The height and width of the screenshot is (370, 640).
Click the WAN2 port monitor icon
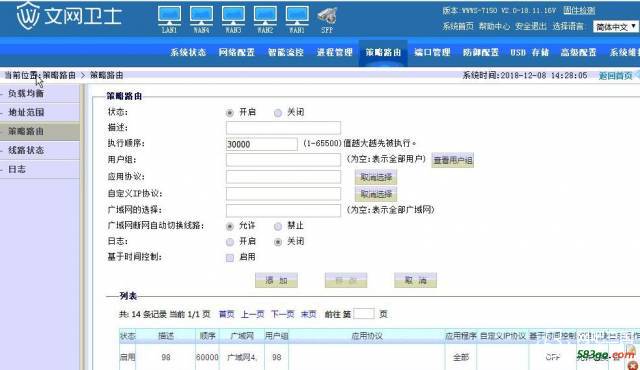click(x=265, y=16)
